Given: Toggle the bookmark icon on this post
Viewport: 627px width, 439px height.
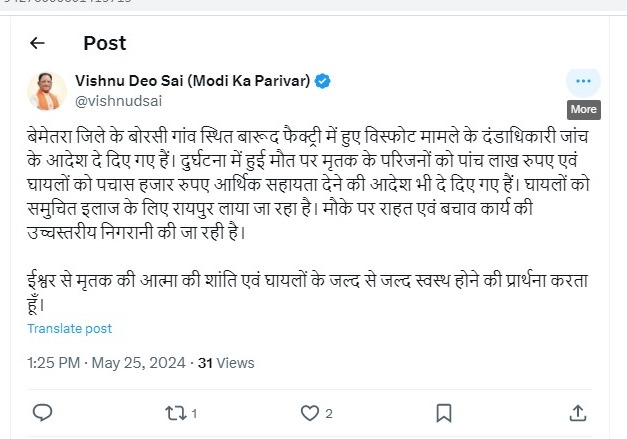Looking at the screenshot, I should coord(444,412).
